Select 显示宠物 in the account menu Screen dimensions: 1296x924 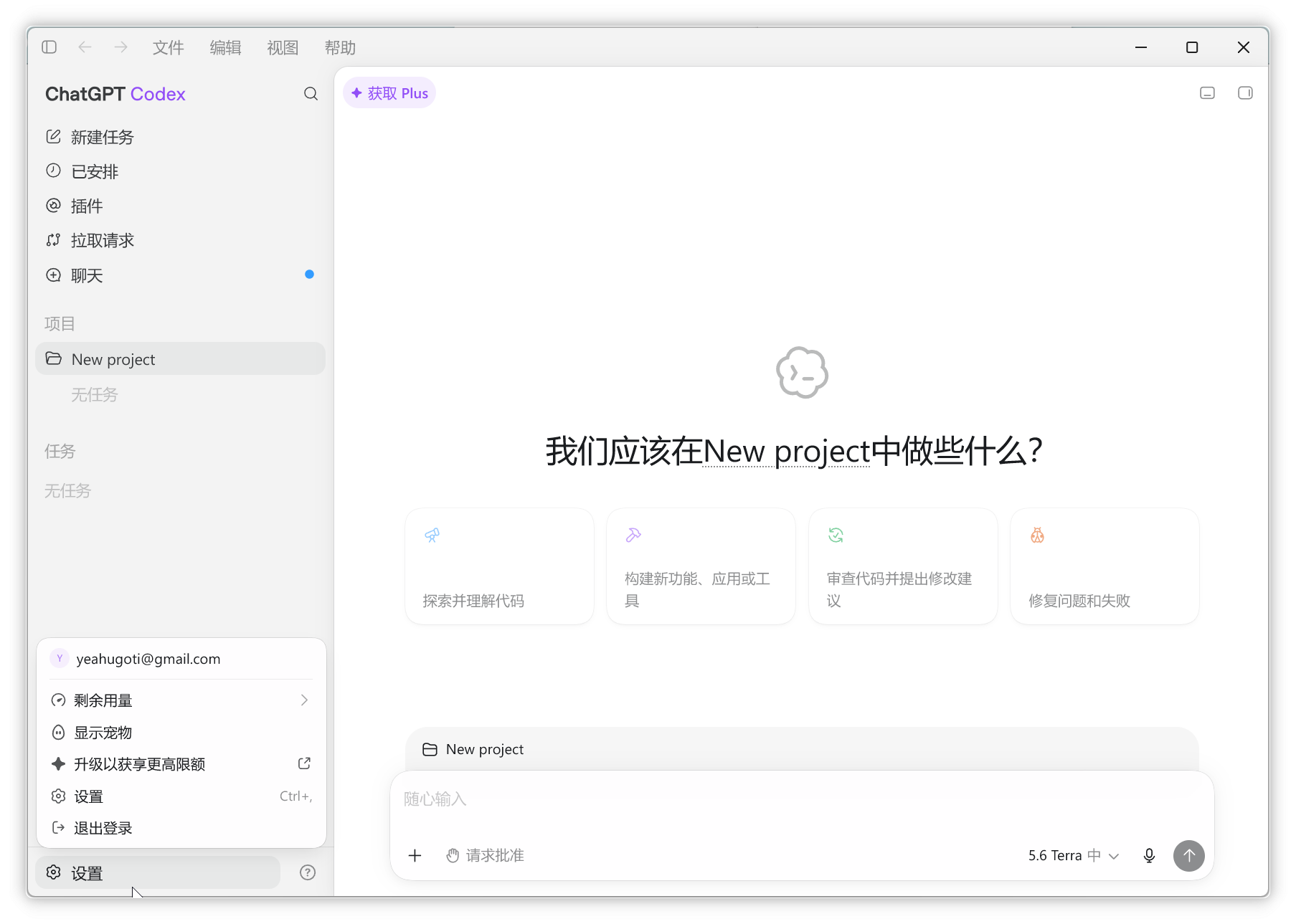pyautogui.click(x=181, y=733)
